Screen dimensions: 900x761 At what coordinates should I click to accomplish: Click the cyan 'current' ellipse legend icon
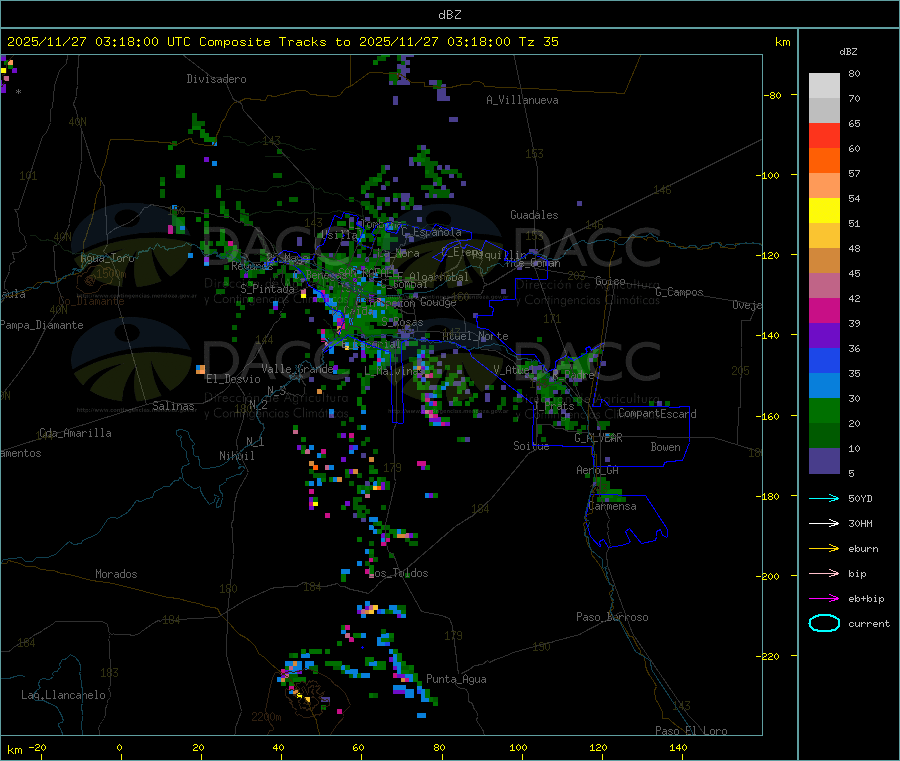(824, 623)
